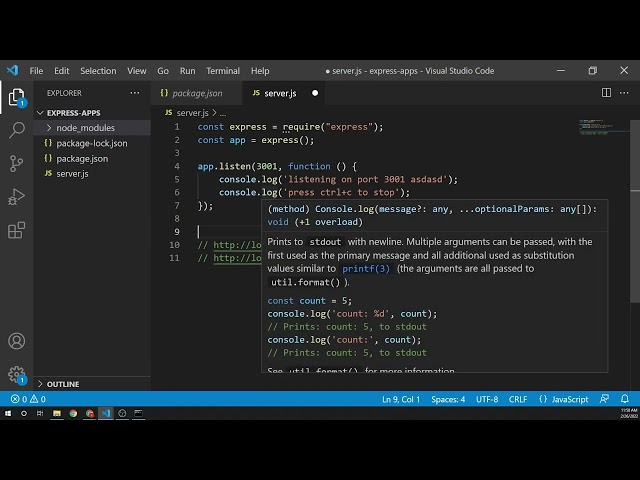
Task: Change the UTF-8 encoding setting
Action: point(487,399)
